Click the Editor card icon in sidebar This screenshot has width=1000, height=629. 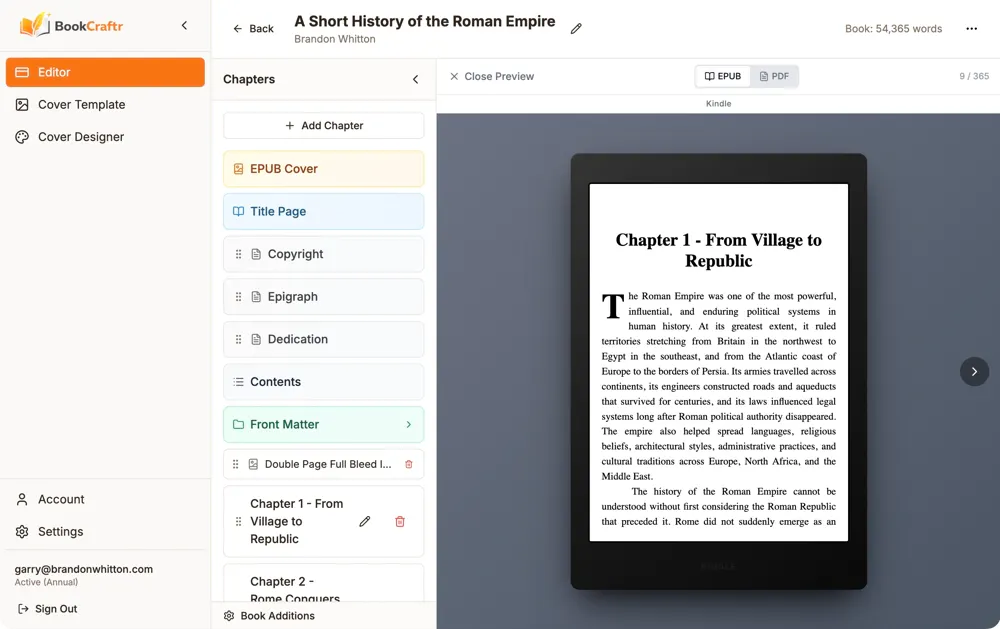(22, 72)
